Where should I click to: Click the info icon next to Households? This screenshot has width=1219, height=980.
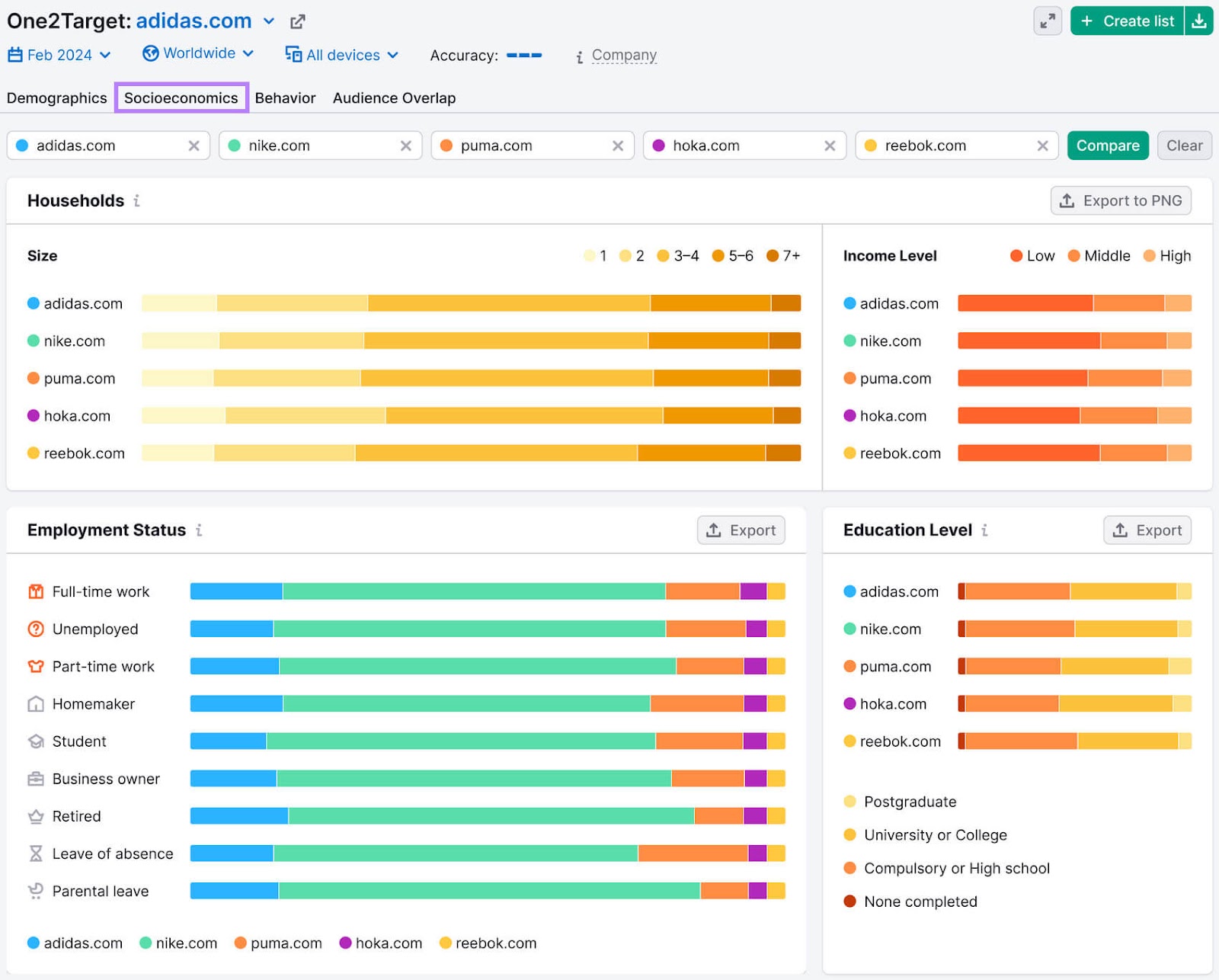click(137, 201)
